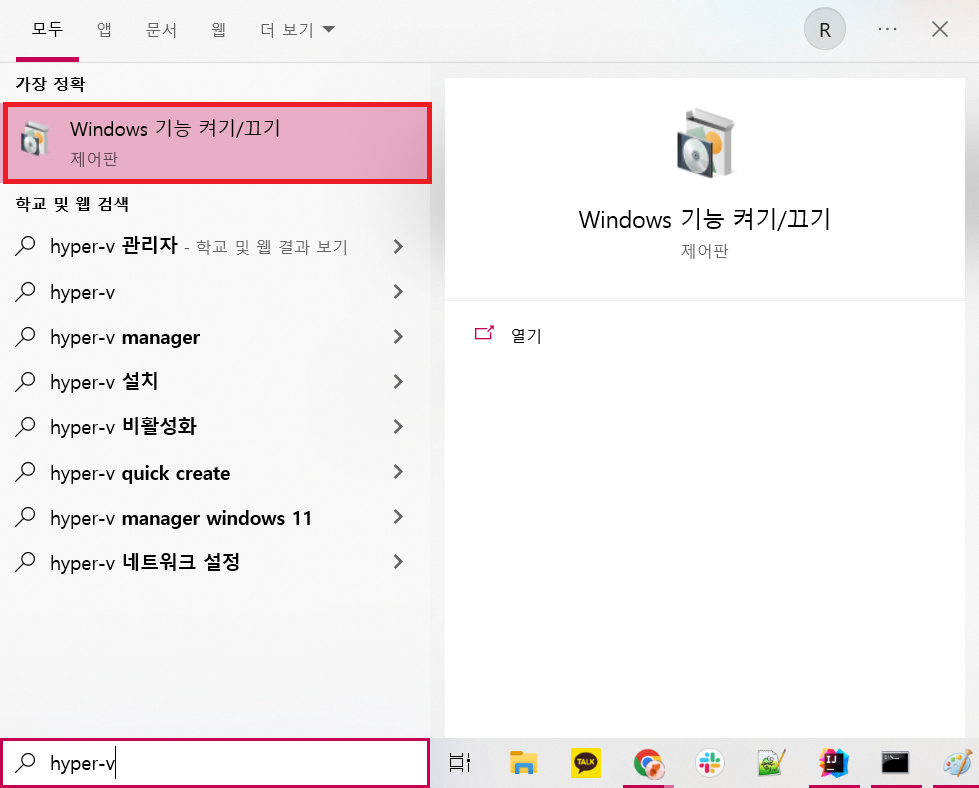Switch to the 웹 tab

click(x=218, y=29)
